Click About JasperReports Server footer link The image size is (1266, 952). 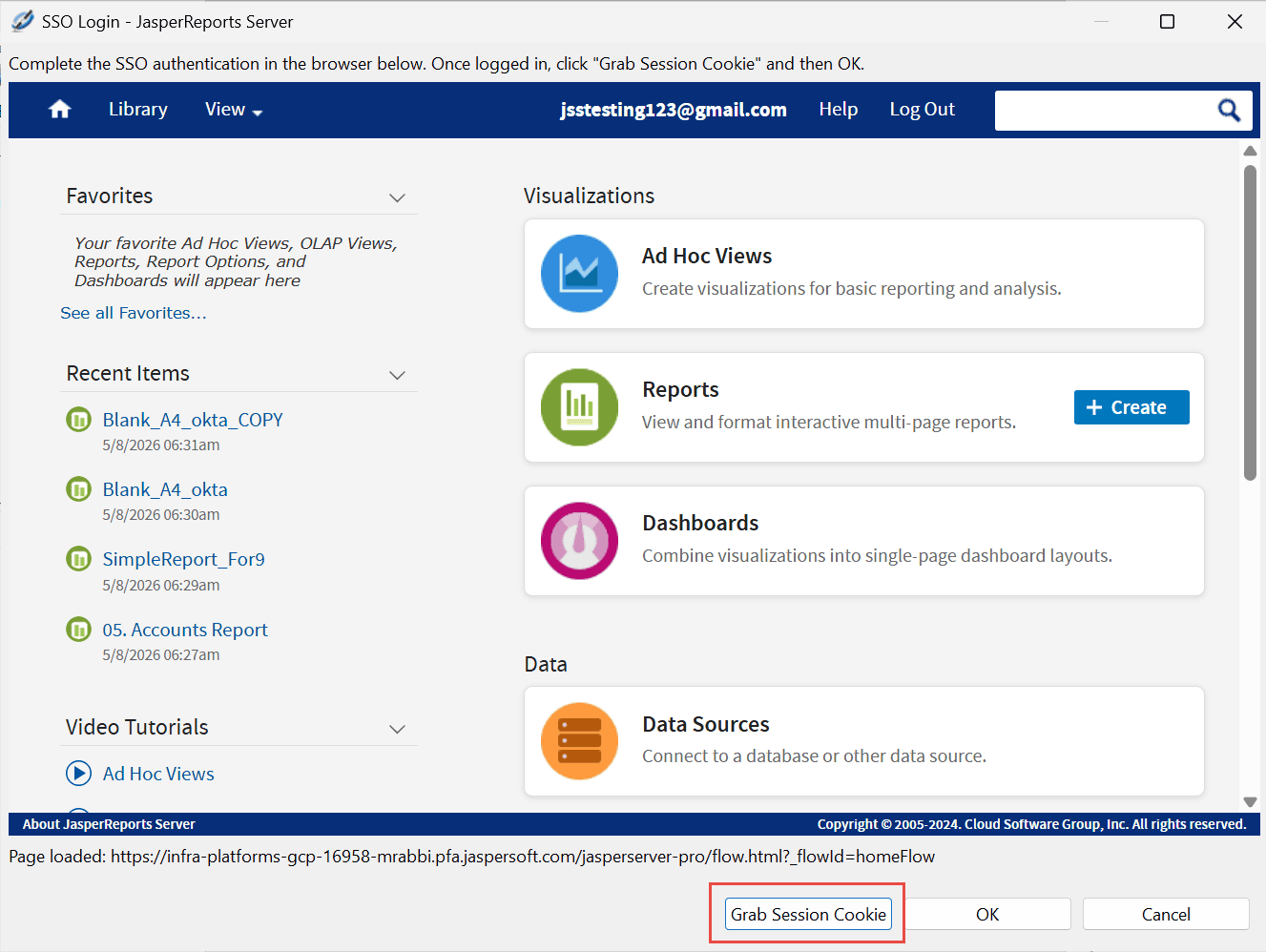point(109,824)
